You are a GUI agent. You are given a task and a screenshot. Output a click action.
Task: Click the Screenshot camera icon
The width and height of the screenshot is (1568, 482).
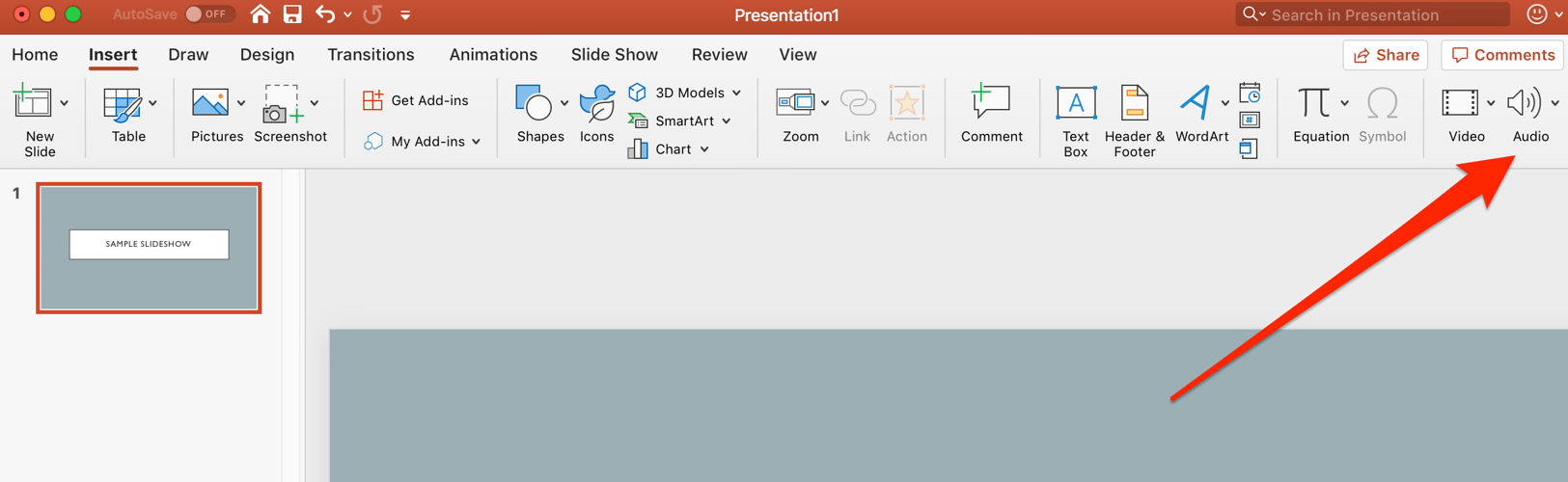coord(283,104)
